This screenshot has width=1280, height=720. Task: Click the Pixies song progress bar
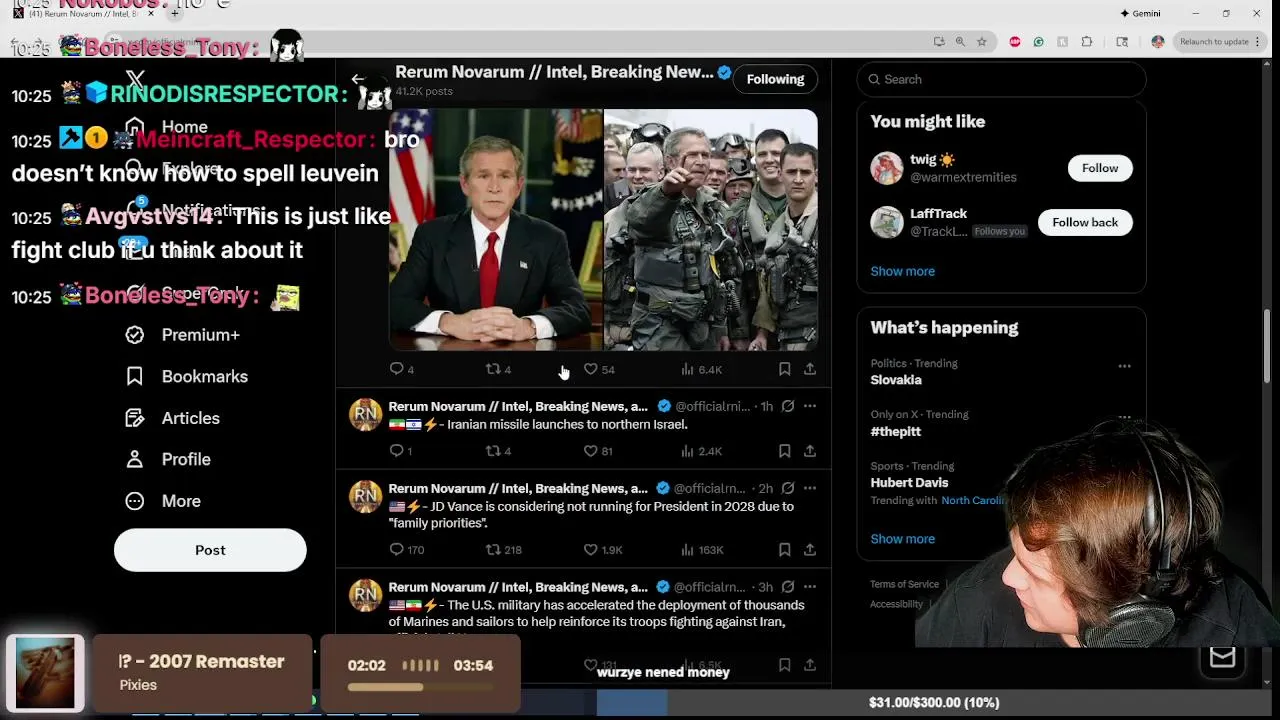420,687
